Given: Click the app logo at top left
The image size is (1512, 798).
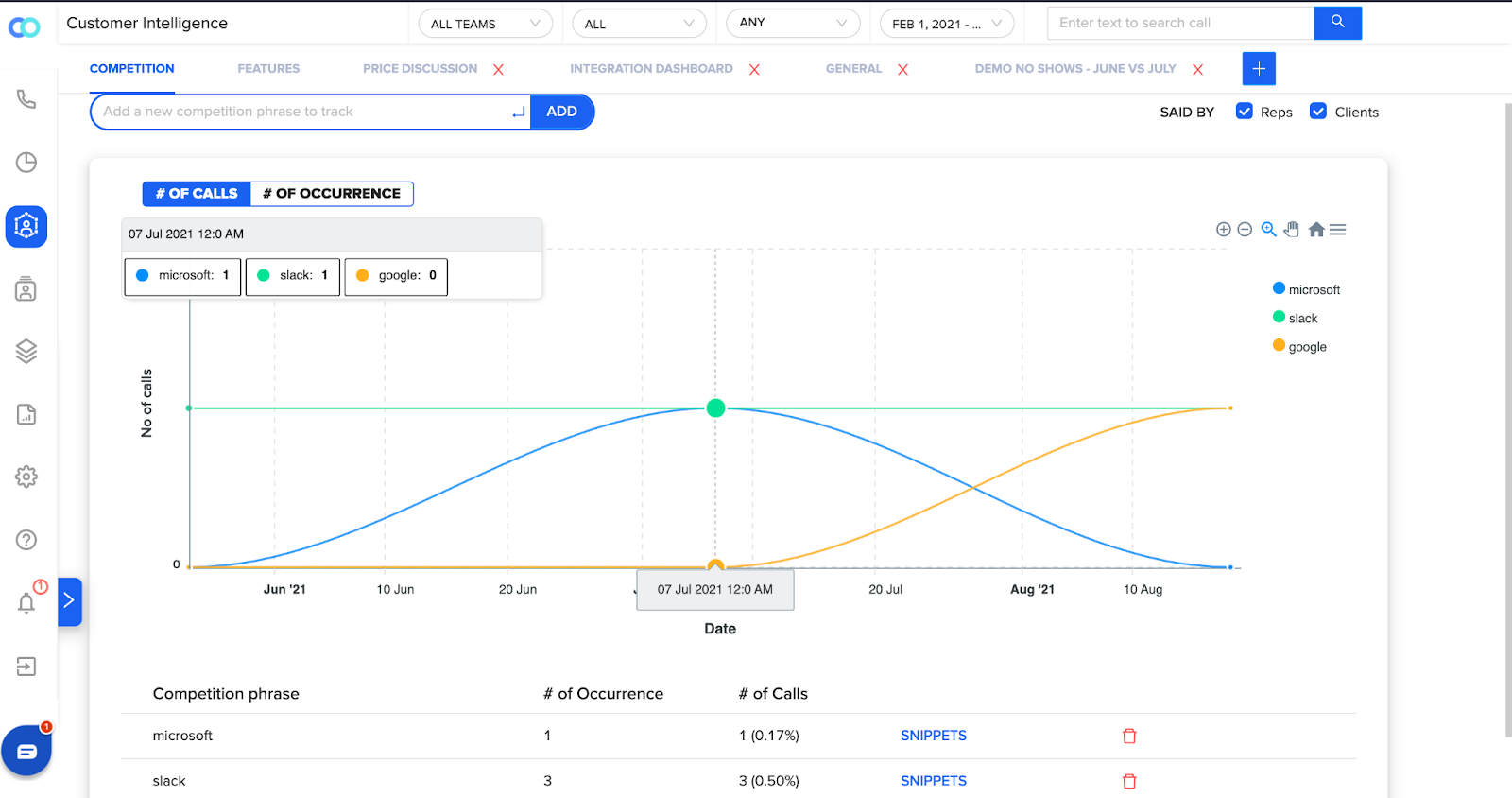Looking at the screenshot, I should (24, 27).
